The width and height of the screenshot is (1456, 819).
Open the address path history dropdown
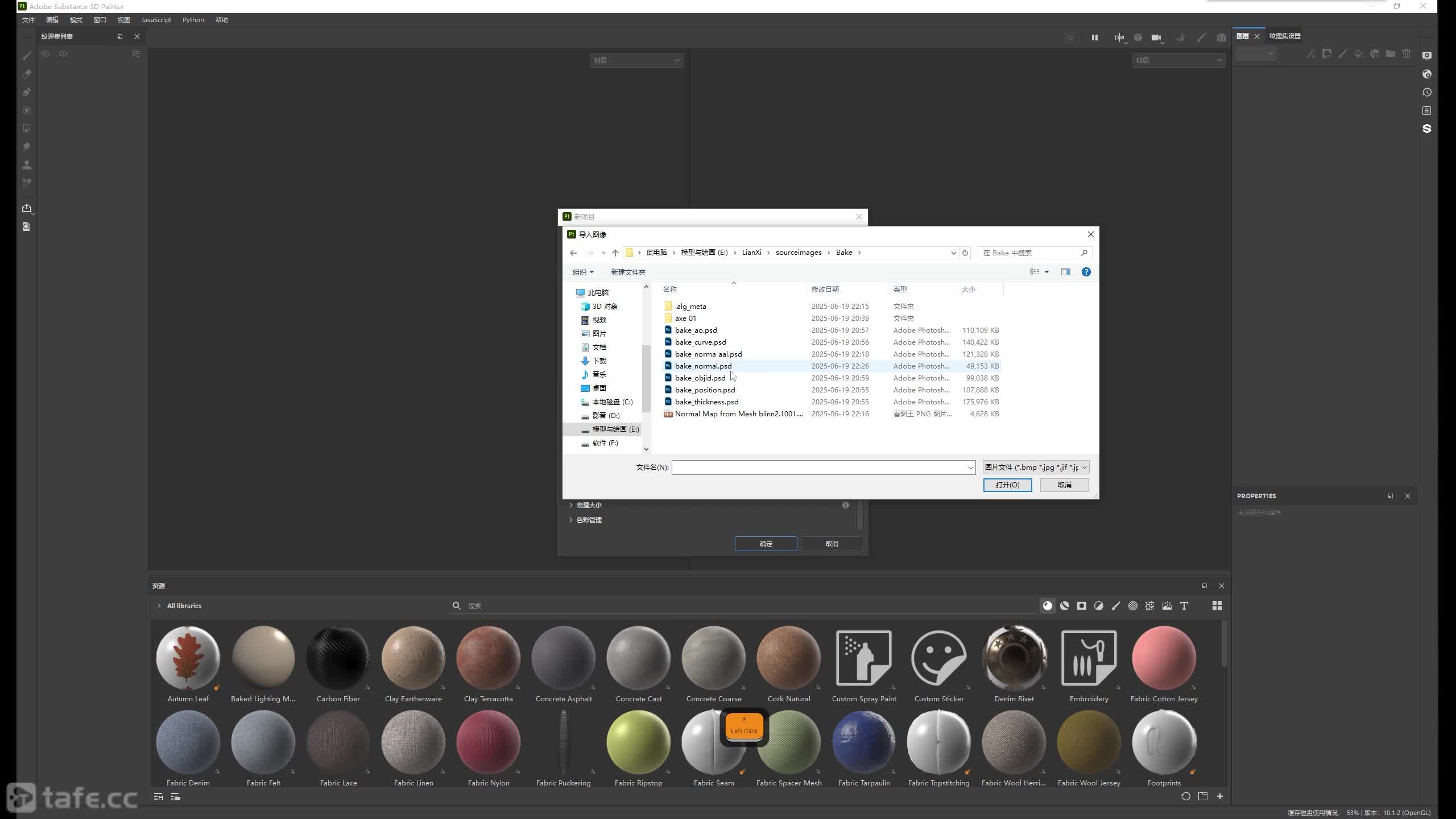pyautogui.click(x=954, y=253)
